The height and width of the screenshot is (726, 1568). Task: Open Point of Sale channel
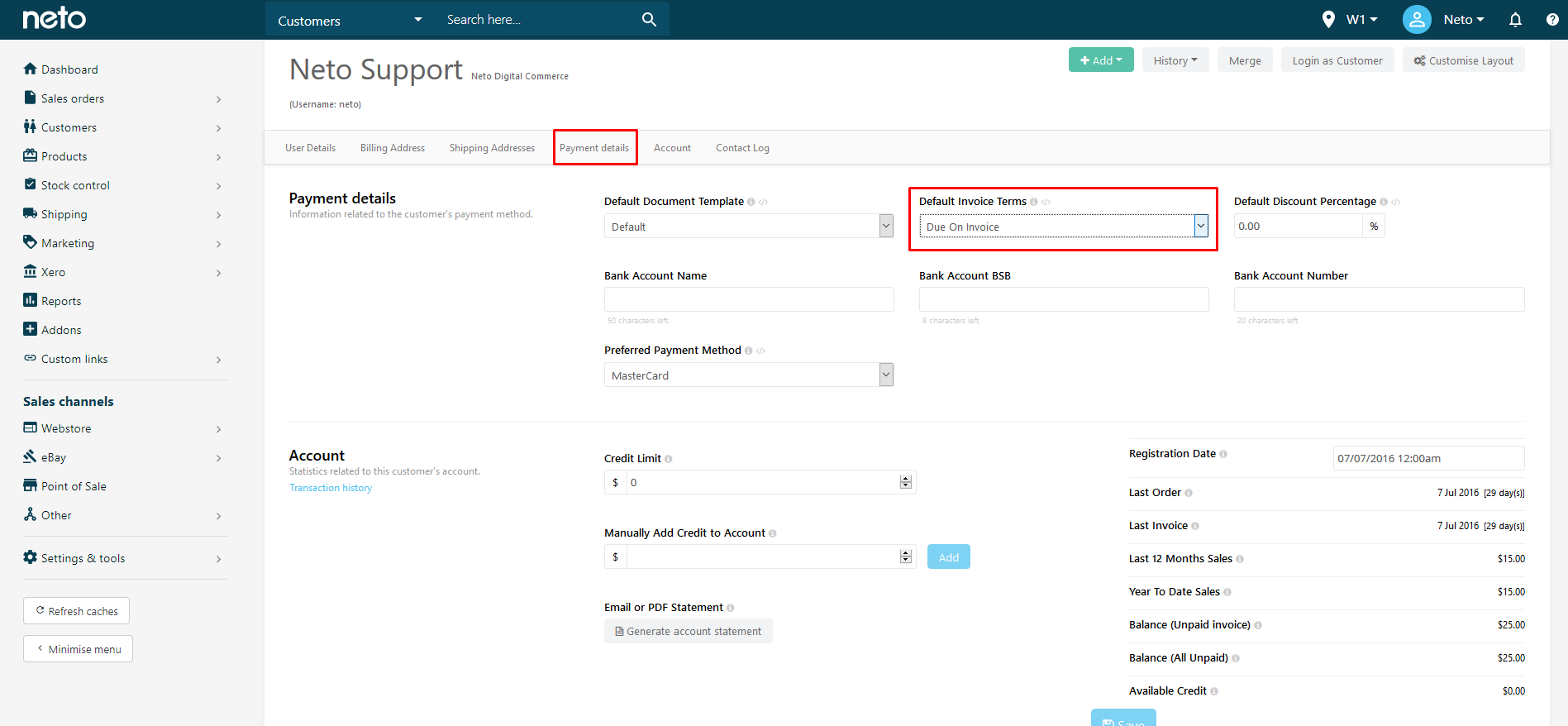(65, 486)
